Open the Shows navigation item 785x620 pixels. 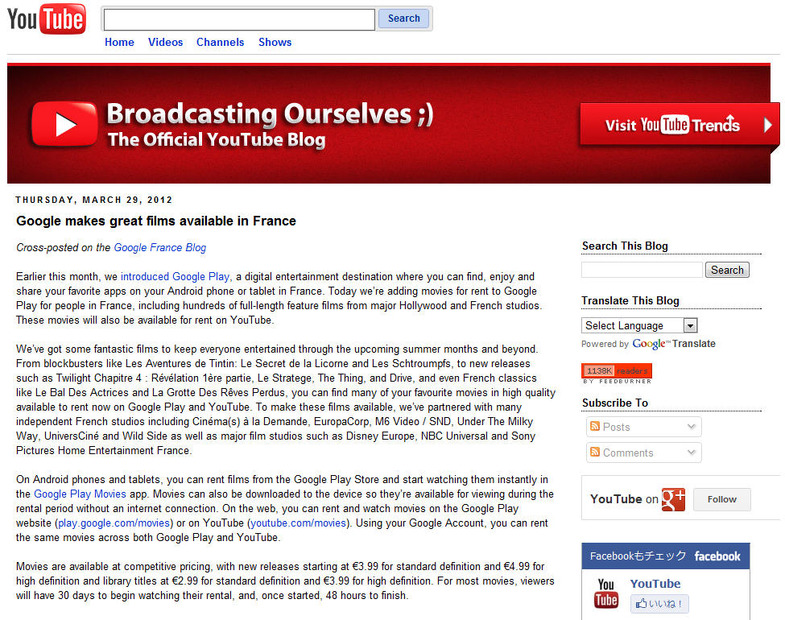[x=275, y=42]
